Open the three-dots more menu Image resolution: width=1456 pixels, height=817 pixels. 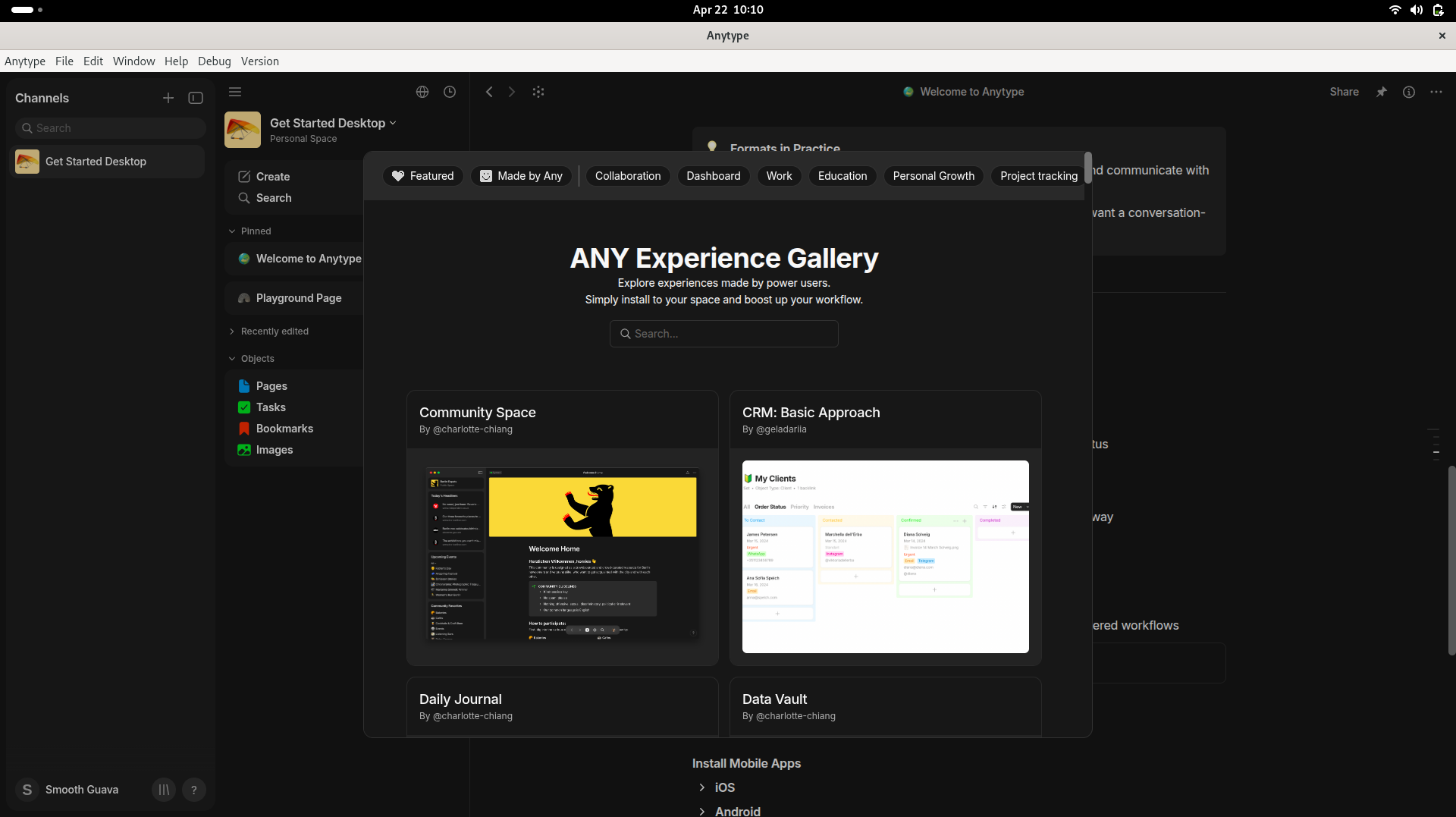click(x=1436, y=92)
